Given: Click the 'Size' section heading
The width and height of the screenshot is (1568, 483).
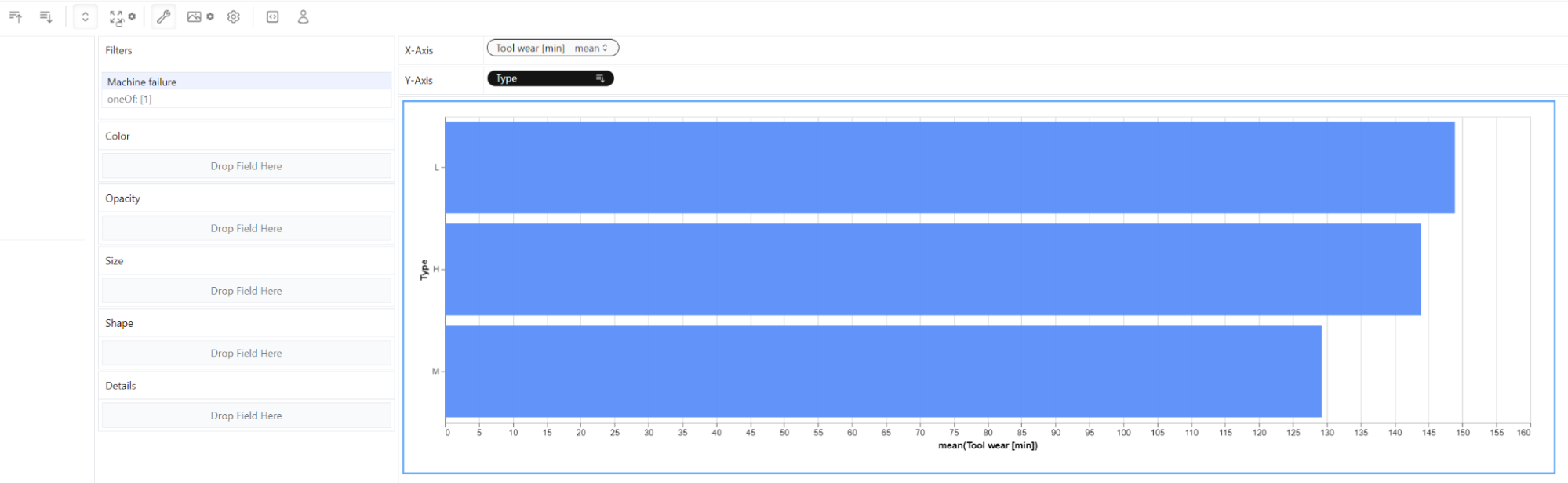Looking at the screenshot, I should tap(115, 260).
